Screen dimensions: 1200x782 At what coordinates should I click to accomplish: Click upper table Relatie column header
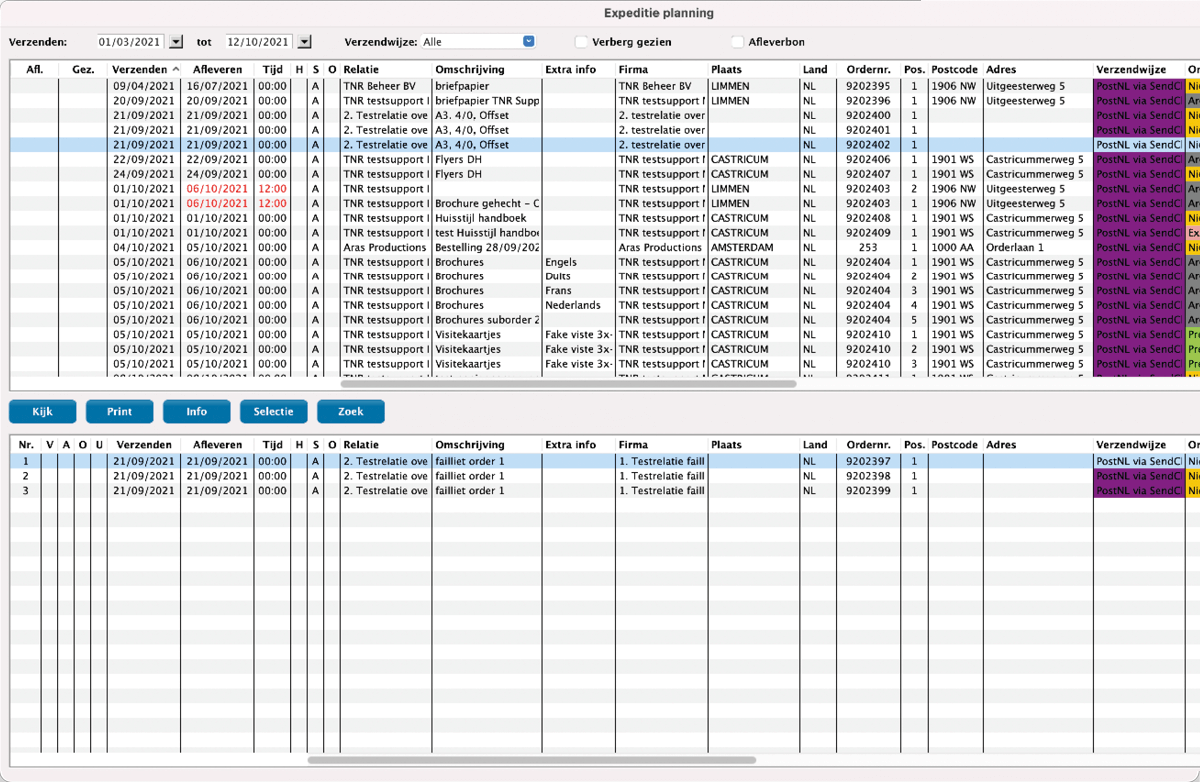(385, 70)
